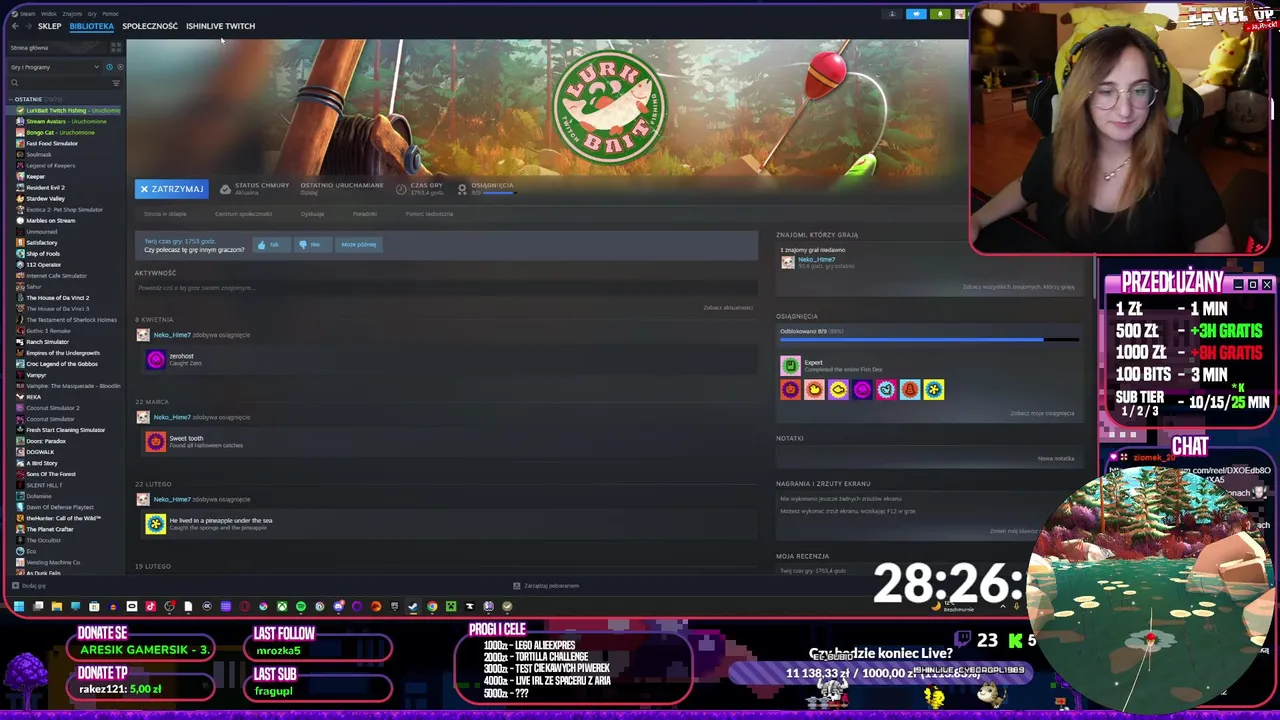Open Dodaj grę at the bottom left
Viewport: 1280px width, 720px height.
(x=27, y=586)
